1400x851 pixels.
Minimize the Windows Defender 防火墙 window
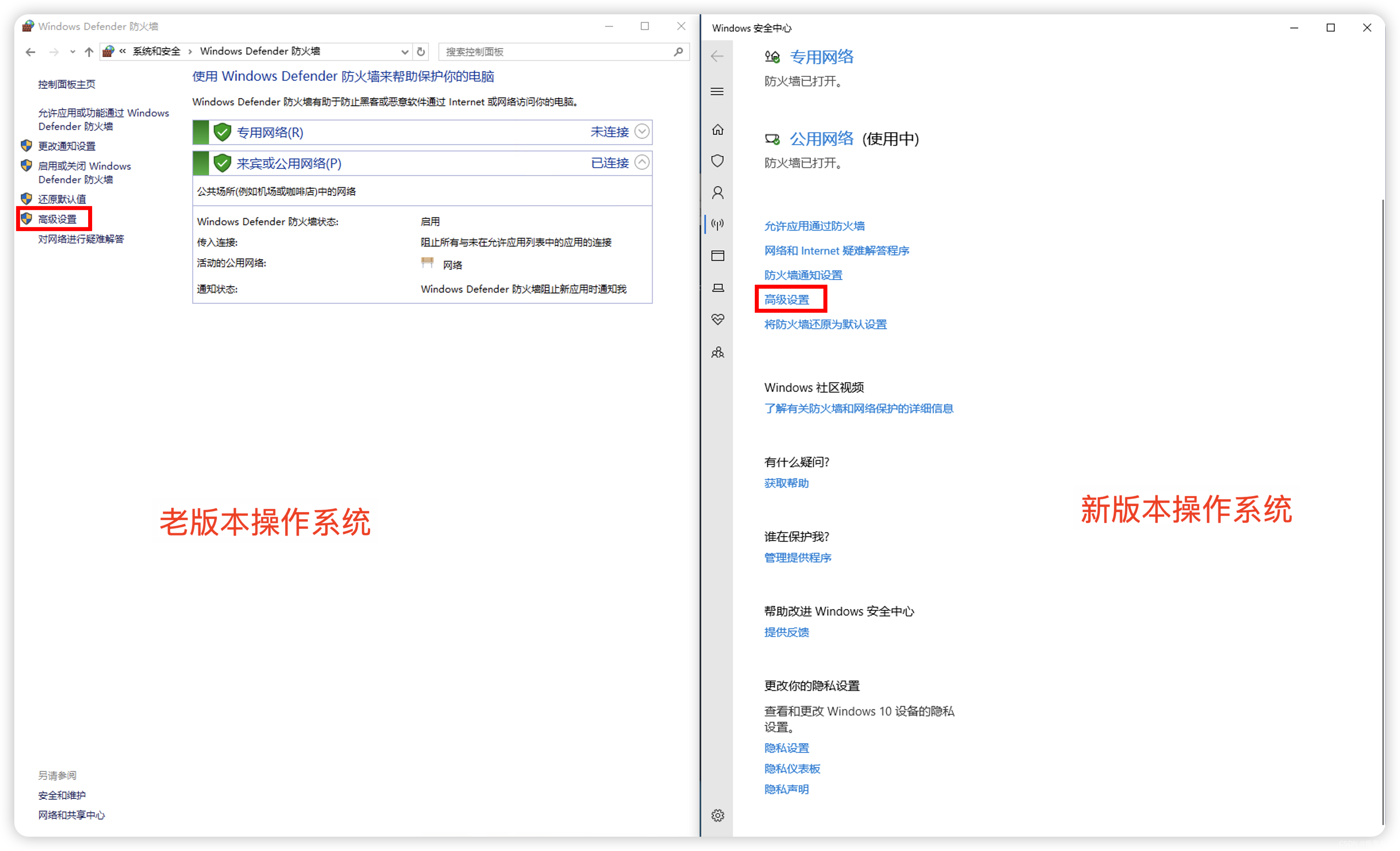pyautogui.click(x=609, y=26)
